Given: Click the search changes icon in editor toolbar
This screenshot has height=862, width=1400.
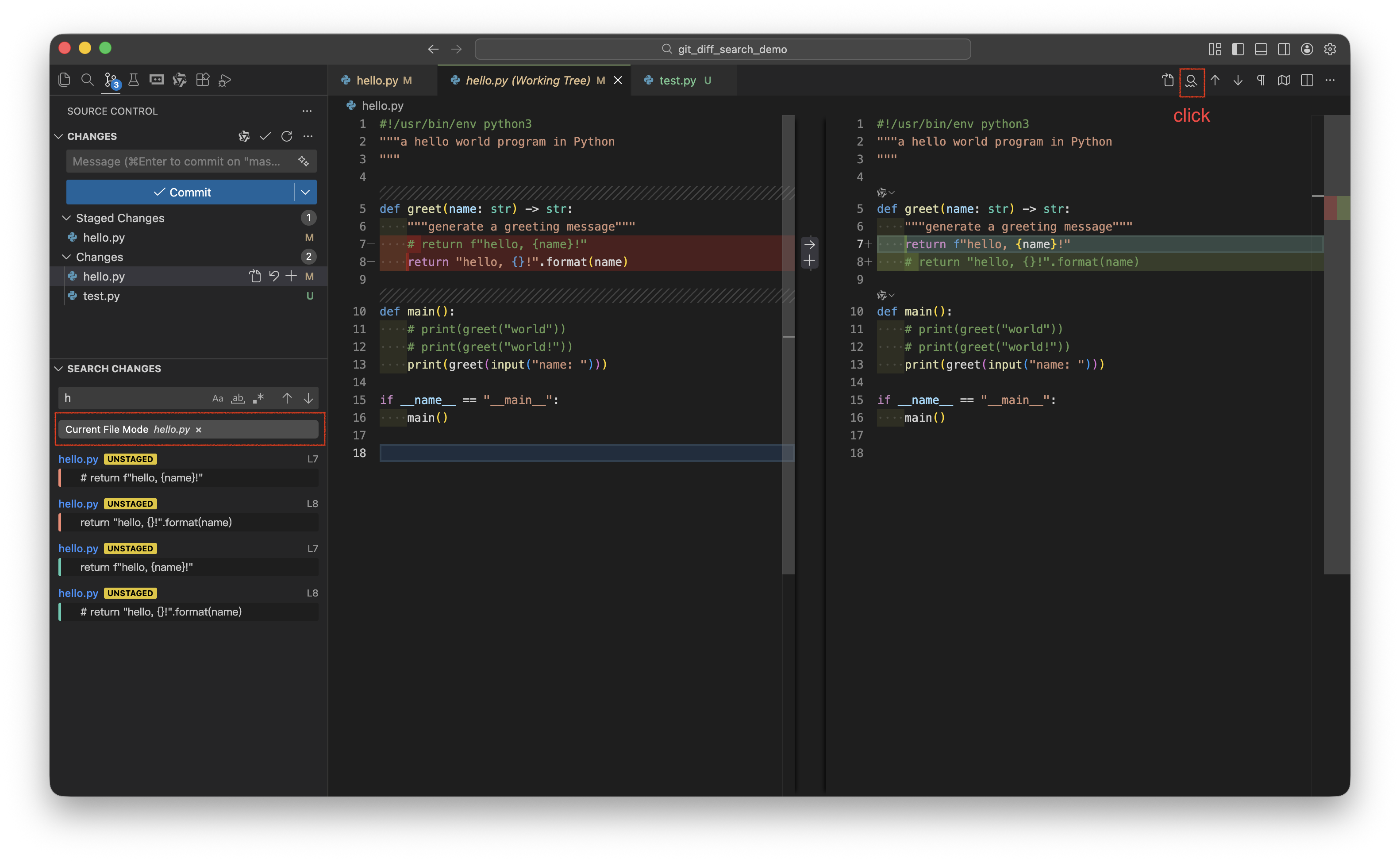Looking at the screenshot, I should pos(1191,81).
